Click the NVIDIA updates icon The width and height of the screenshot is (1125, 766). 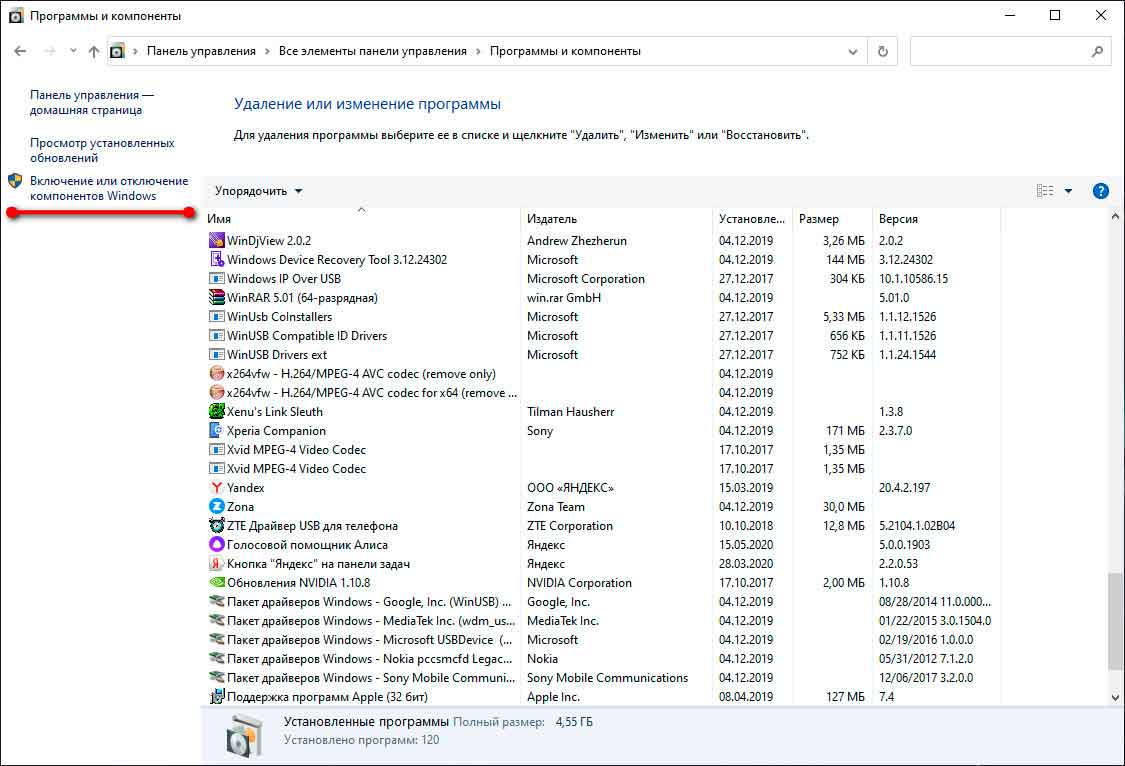[x=217, y=583]
